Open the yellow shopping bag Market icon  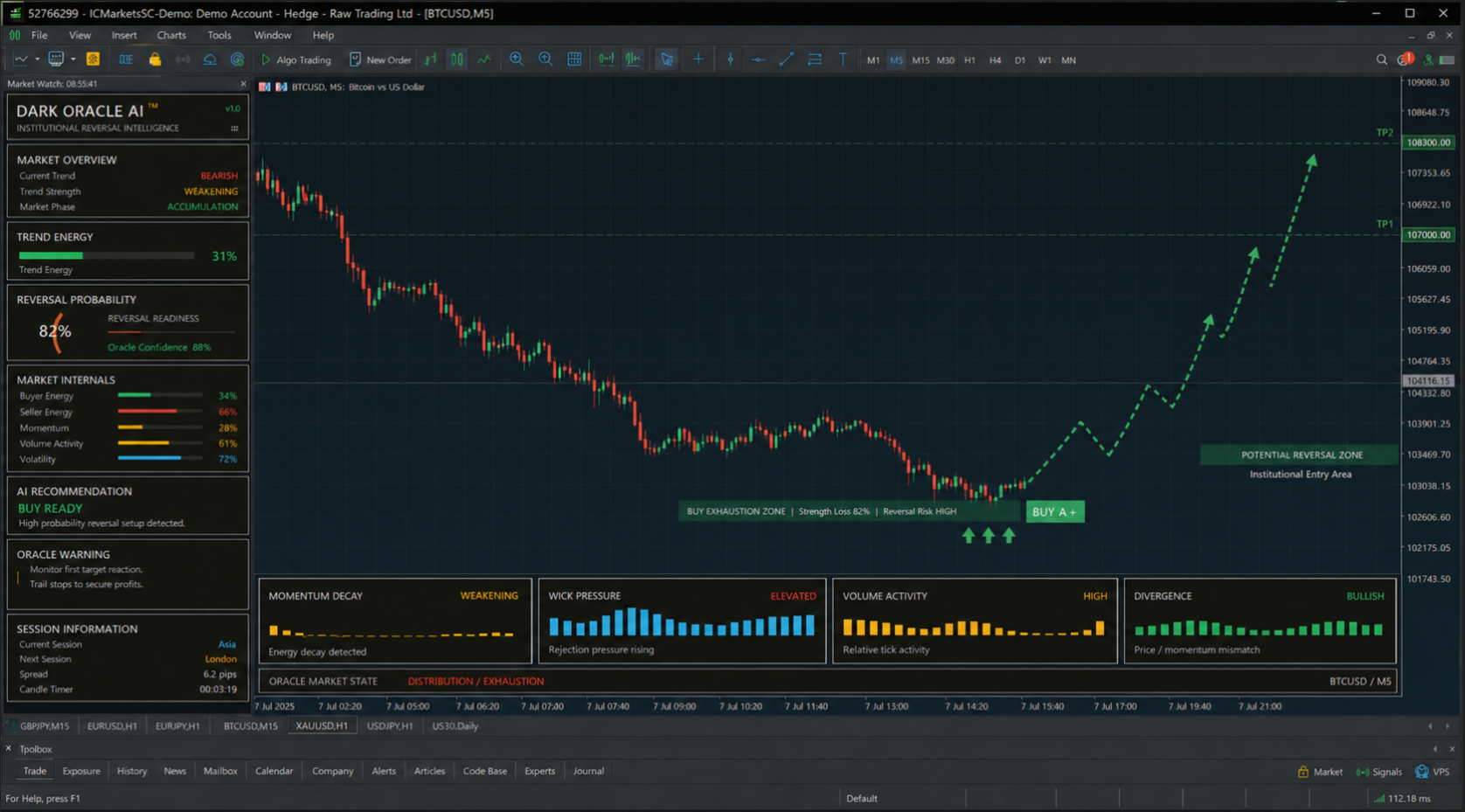coord(155,59)
